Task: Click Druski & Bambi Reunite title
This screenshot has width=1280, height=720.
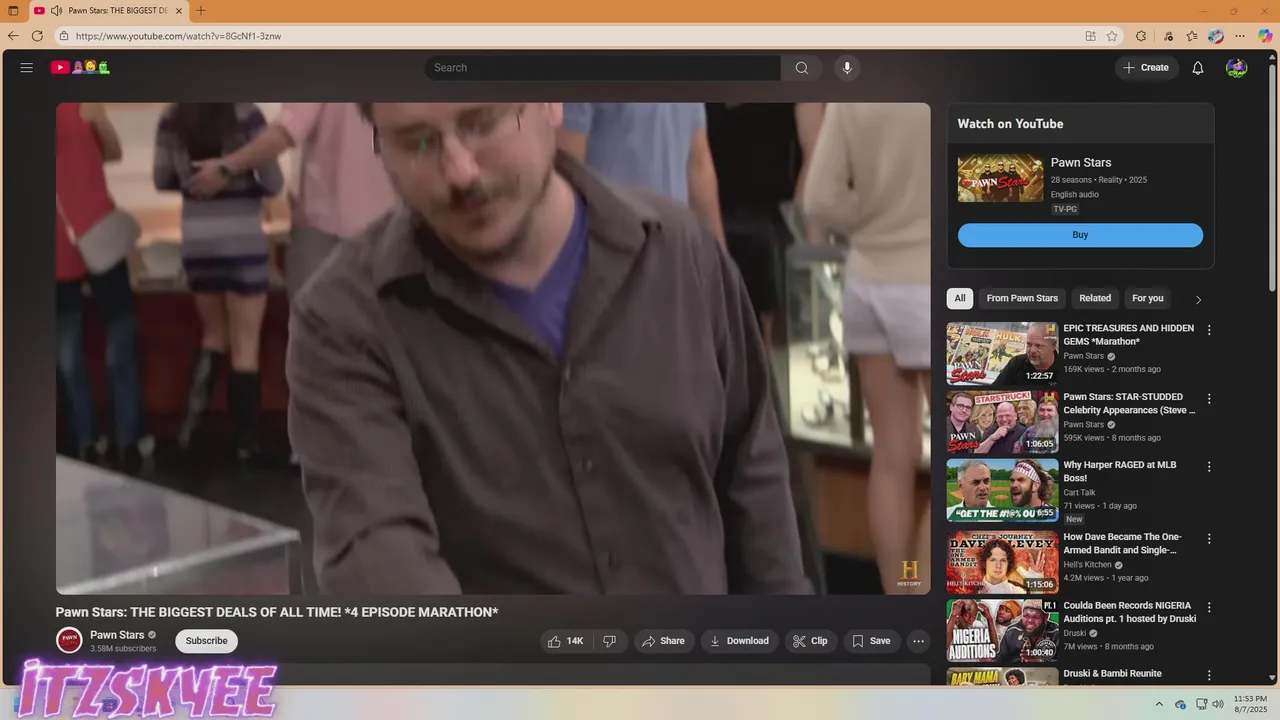Action: [1112, 673]
